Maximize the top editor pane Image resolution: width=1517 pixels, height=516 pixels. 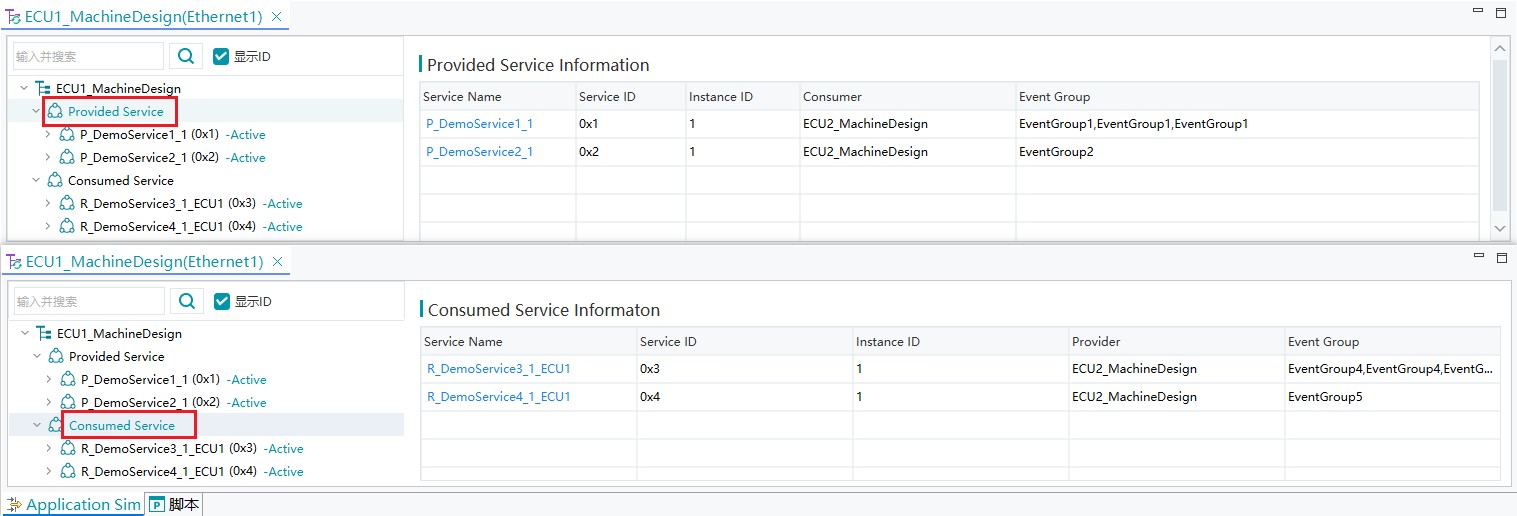(1500, 12)
